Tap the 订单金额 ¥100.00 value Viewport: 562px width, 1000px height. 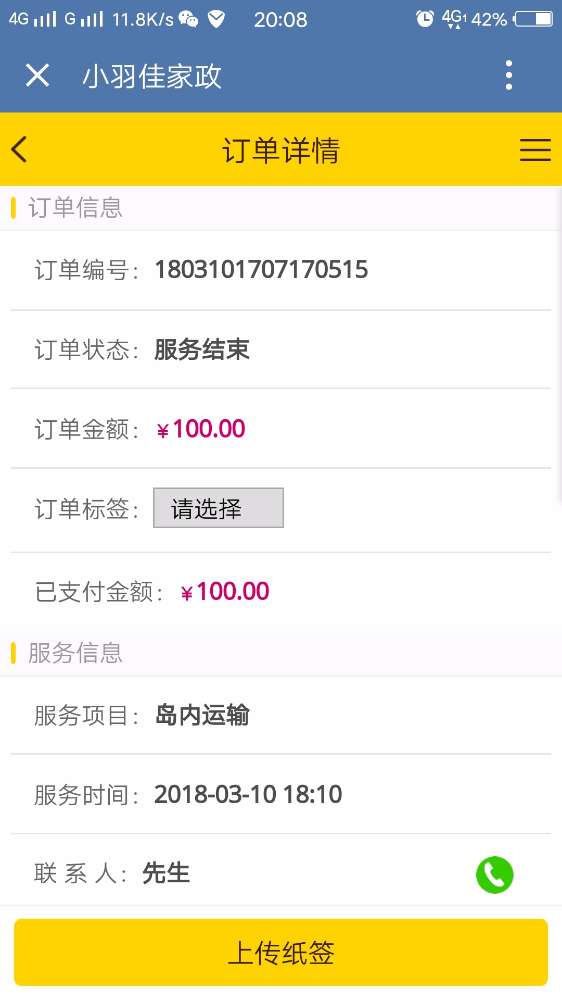coord(200,429)
